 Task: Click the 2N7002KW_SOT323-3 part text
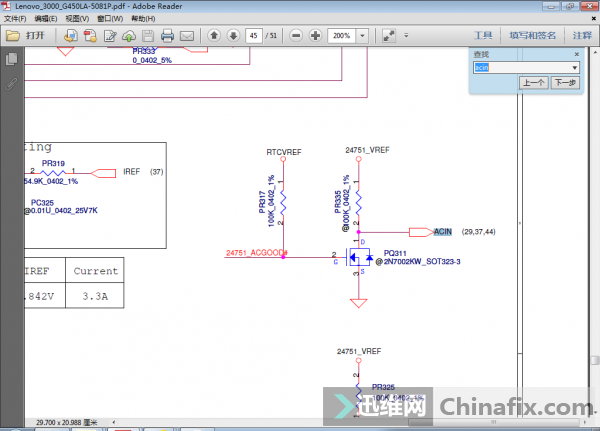(422, 261)
